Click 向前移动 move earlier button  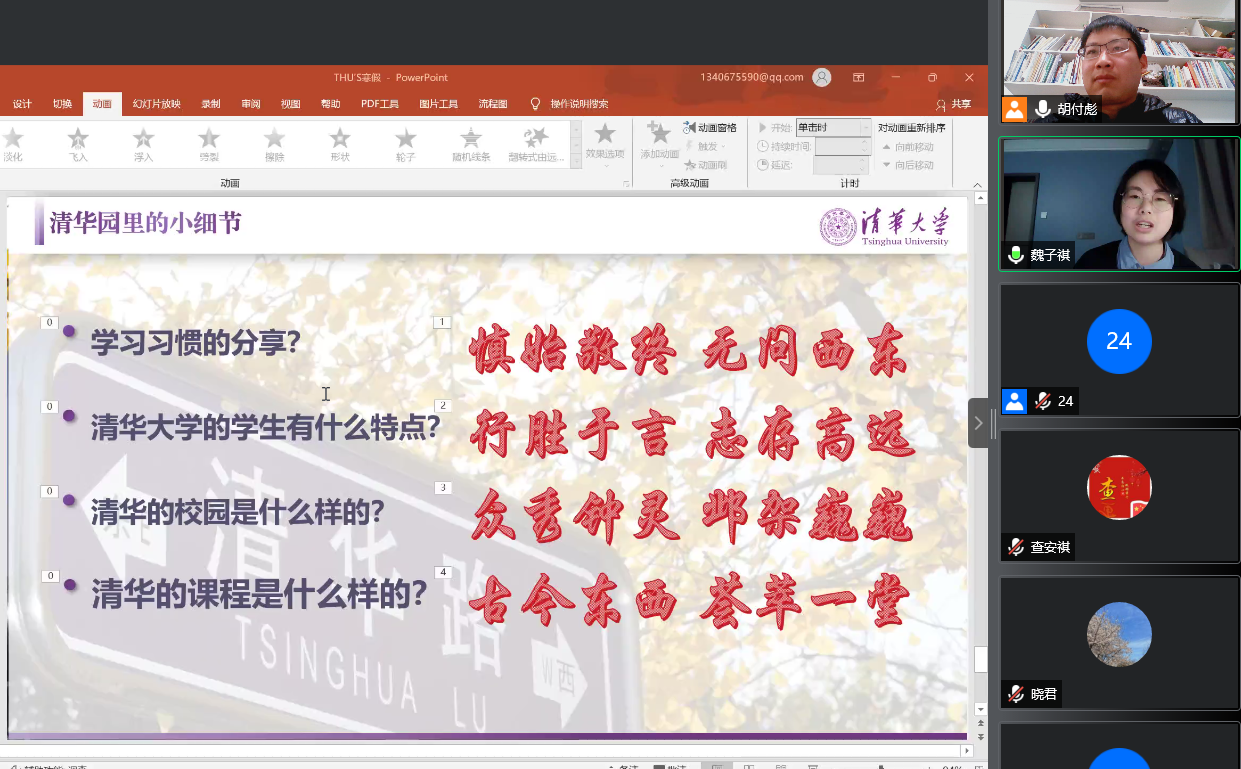tap(908, 147)
